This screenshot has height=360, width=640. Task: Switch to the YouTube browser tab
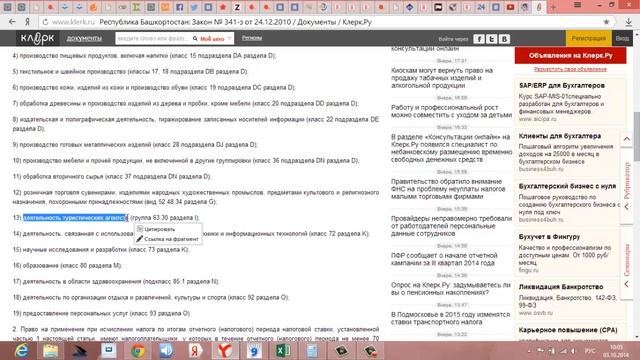coord(510,7)
